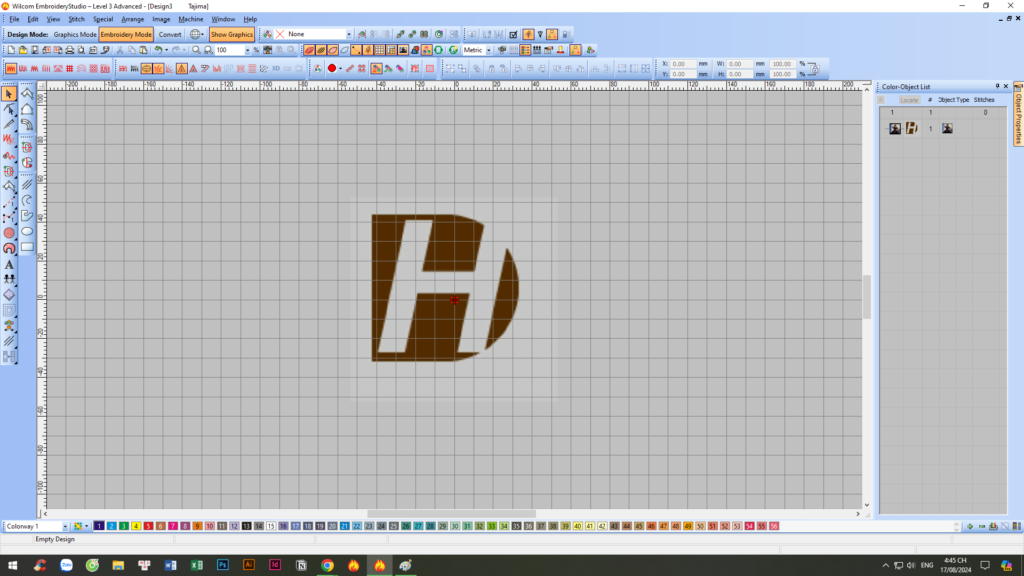Click the 3D view toolbar icon
This screenshot has height=576, width=1024.
277,69
